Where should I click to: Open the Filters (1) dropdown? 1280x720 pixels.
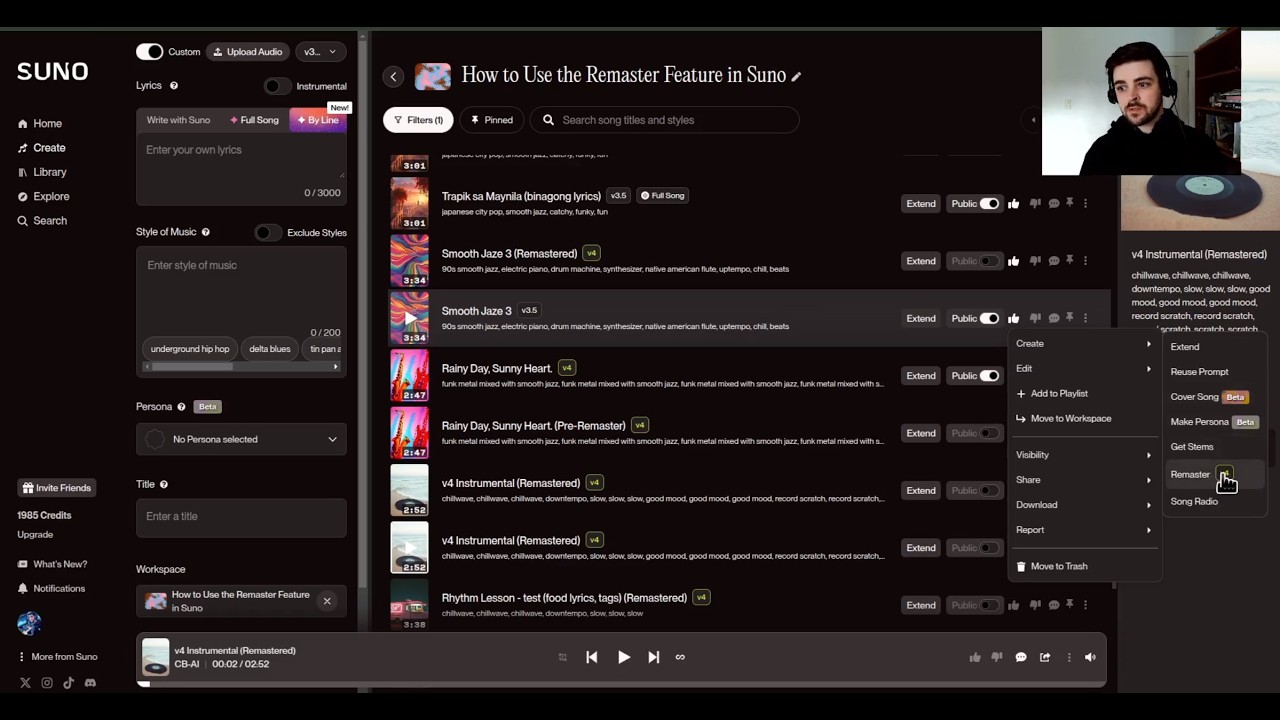click(x=418, y=120)
